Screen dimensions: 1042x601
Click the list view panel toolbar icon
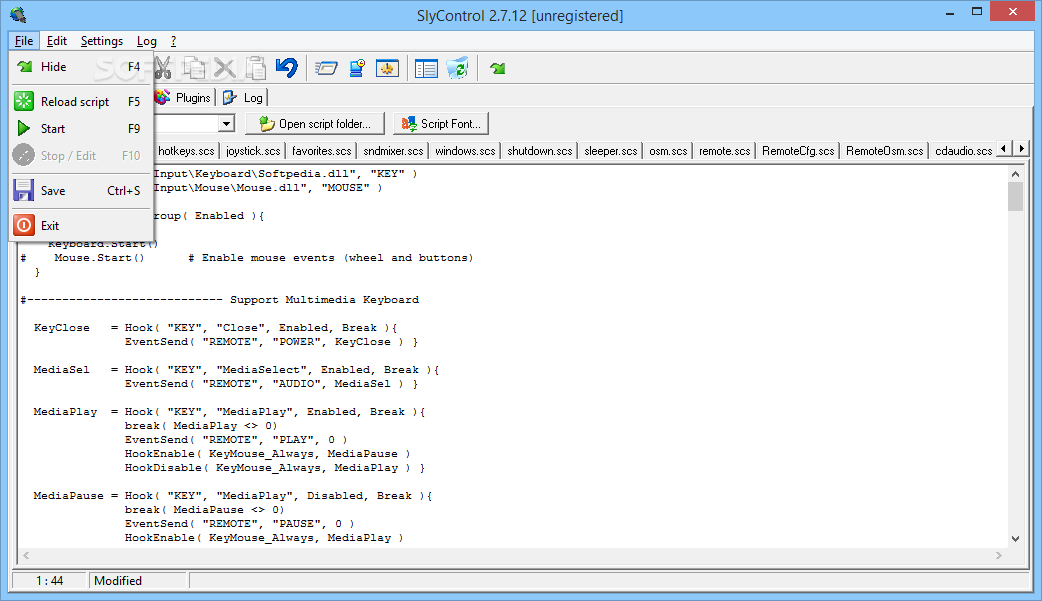coord(426,68)
